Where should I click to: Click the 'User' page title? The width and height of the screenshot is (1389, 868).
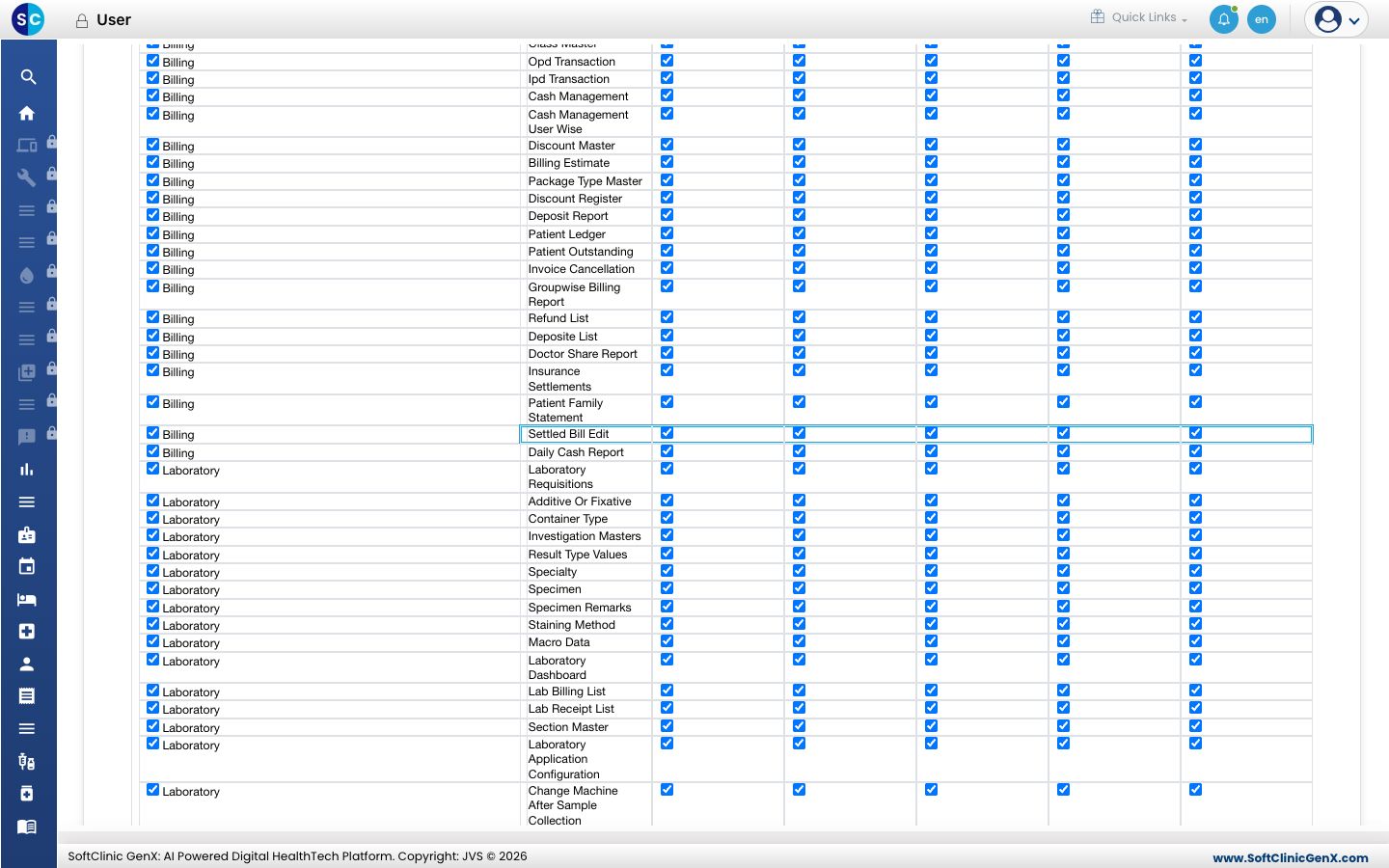point(114,19)
